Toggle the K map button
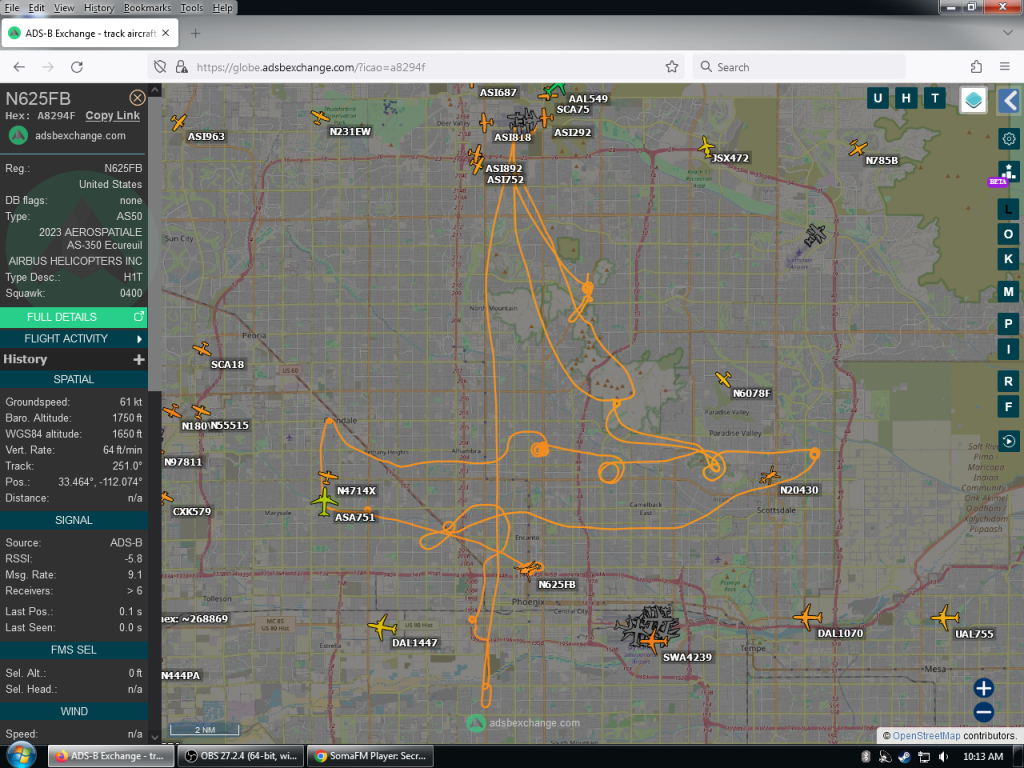The image size is (1024, 768). (x=1008, y=259)
